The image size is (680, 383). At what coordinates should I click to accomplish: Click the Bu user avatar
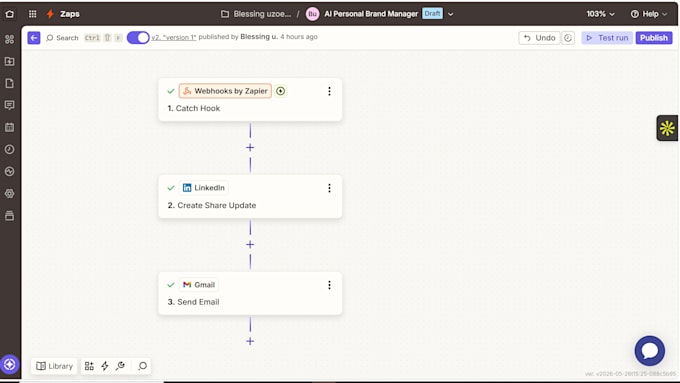312,14
